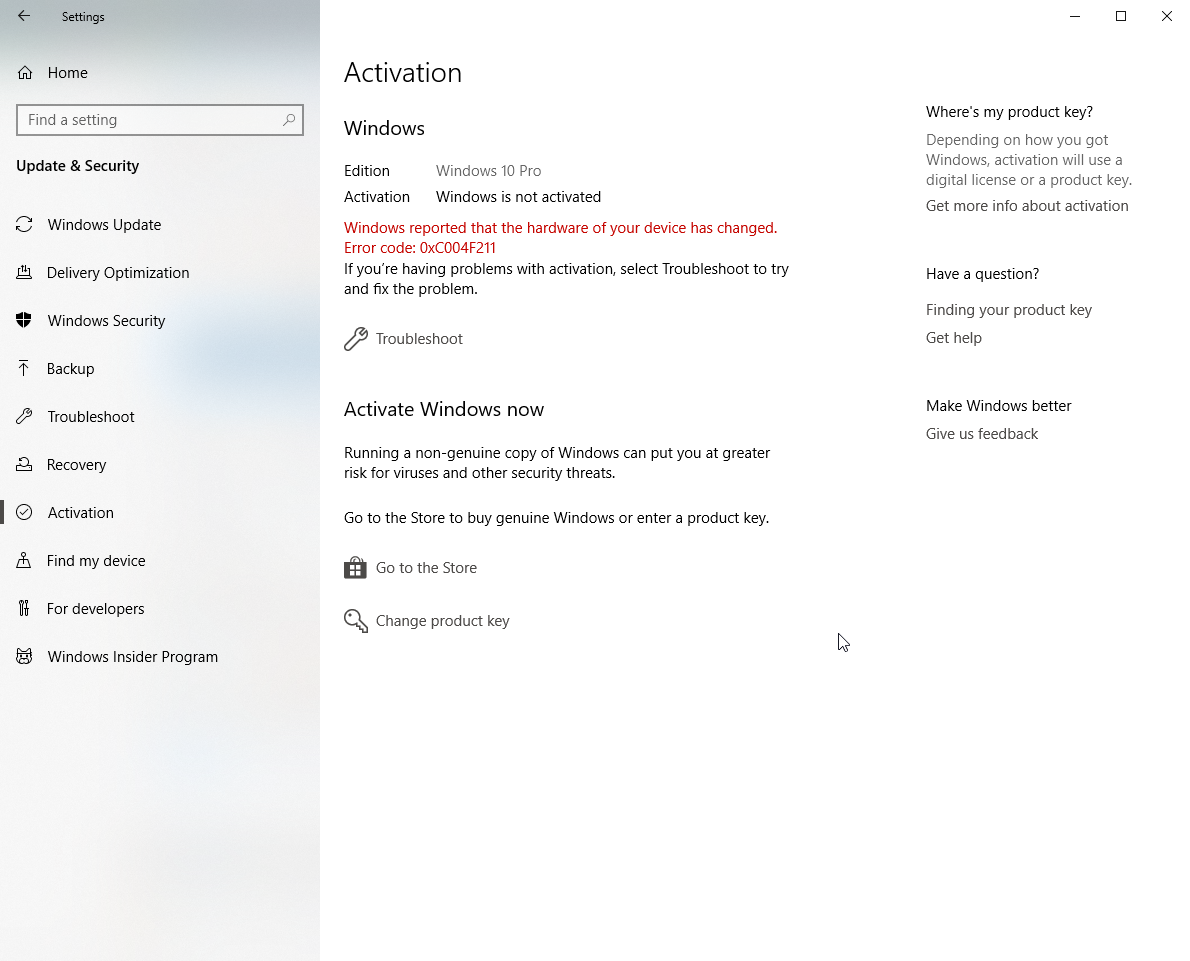Click Where's my product key heading
This screenshot has height=961, width=1190.
[1009, 112]
